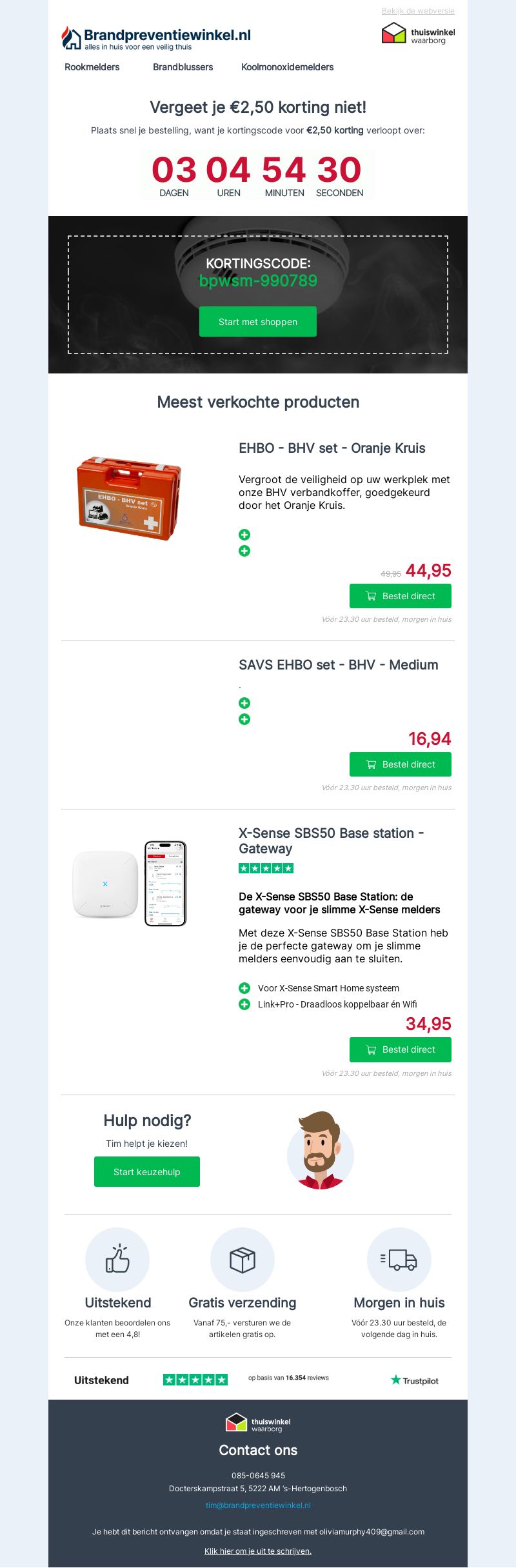Click Tim's avatar illustration
The height and width of the screenshot is (1568, 516).
321,1151
